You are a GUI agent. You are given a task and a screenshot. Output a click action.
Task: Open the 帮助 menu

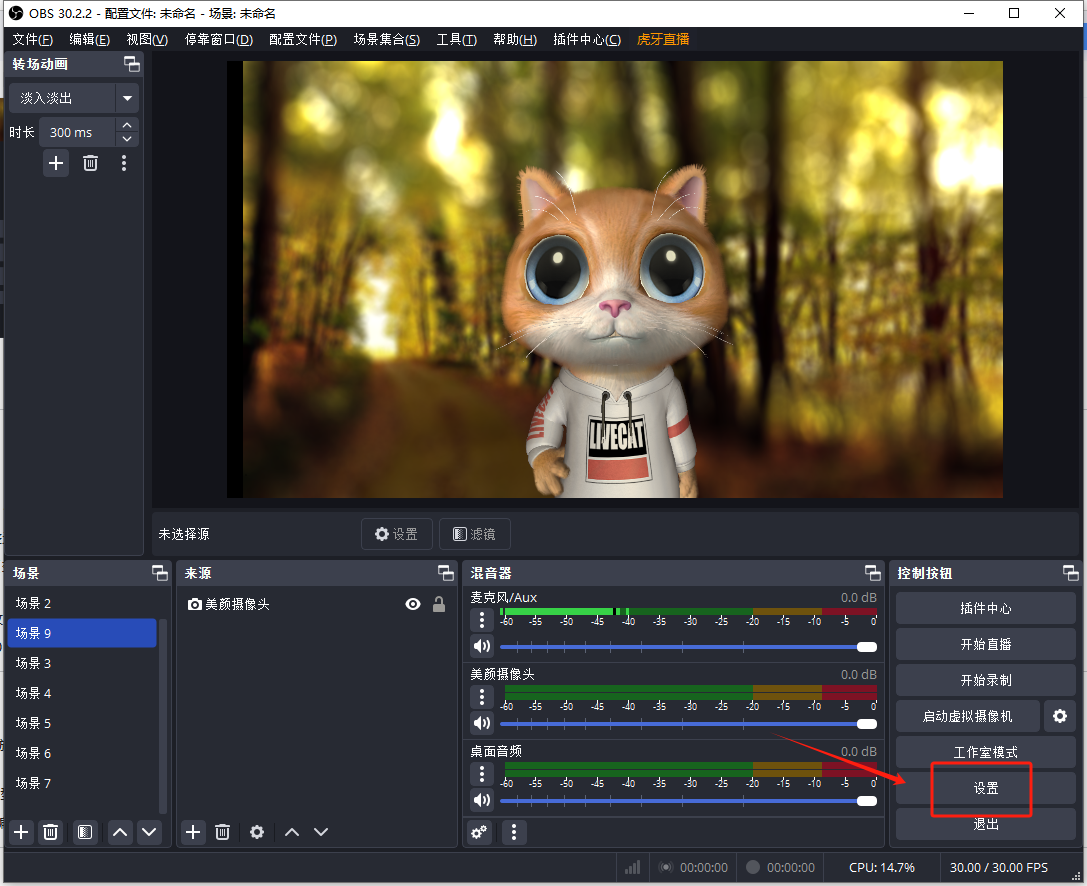(x=515, y=40)
